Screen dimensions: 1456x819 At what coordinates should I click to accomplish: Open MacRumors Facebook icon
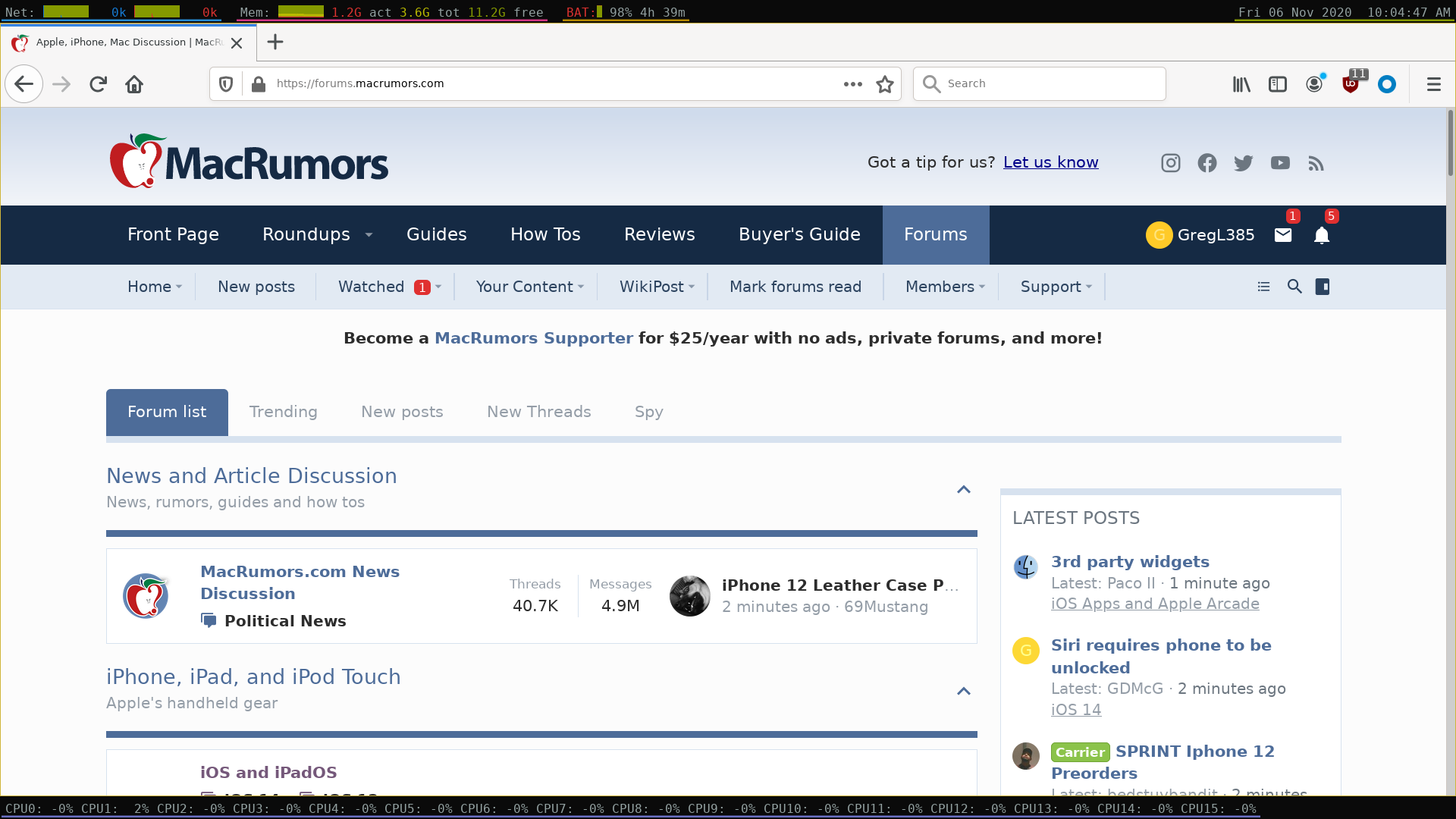pos(1207,163)
